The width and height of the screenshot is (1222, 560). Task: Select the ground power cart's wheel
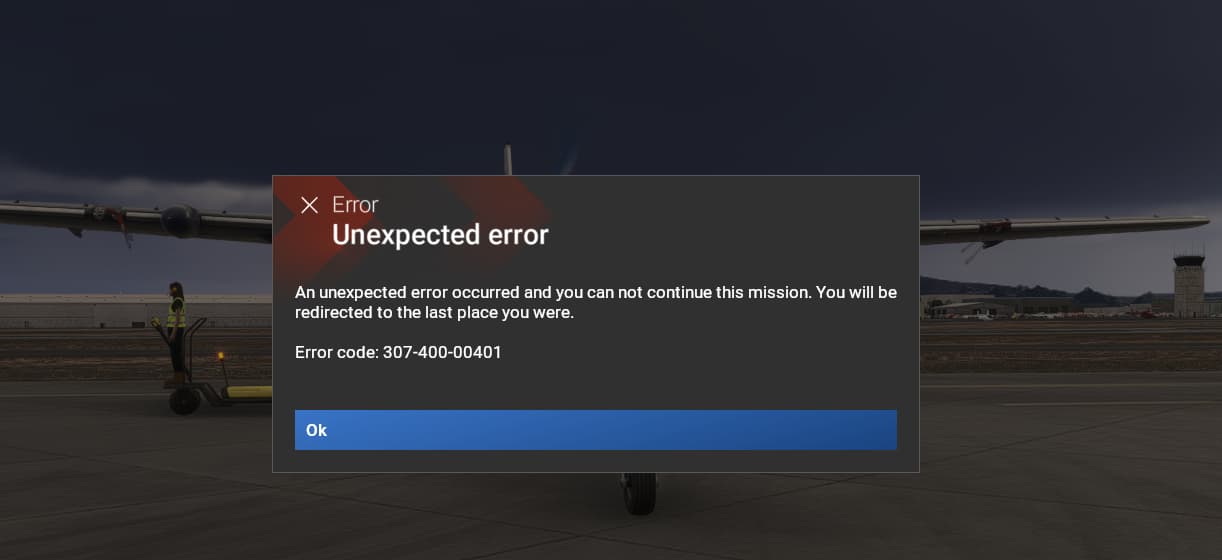tap(183, 401)
